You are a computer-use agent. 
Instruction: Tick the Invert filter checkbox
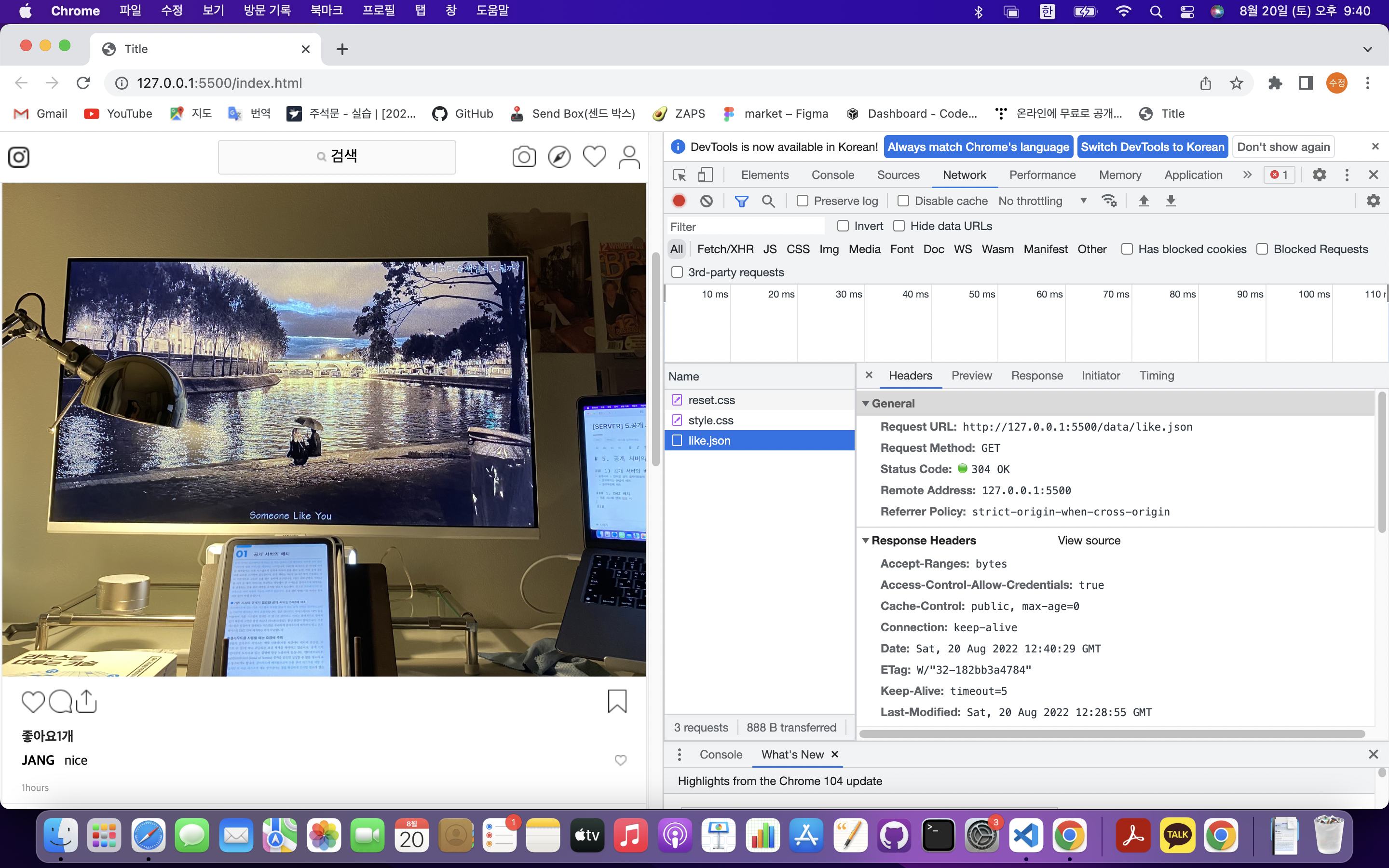(x=843, y=226)
